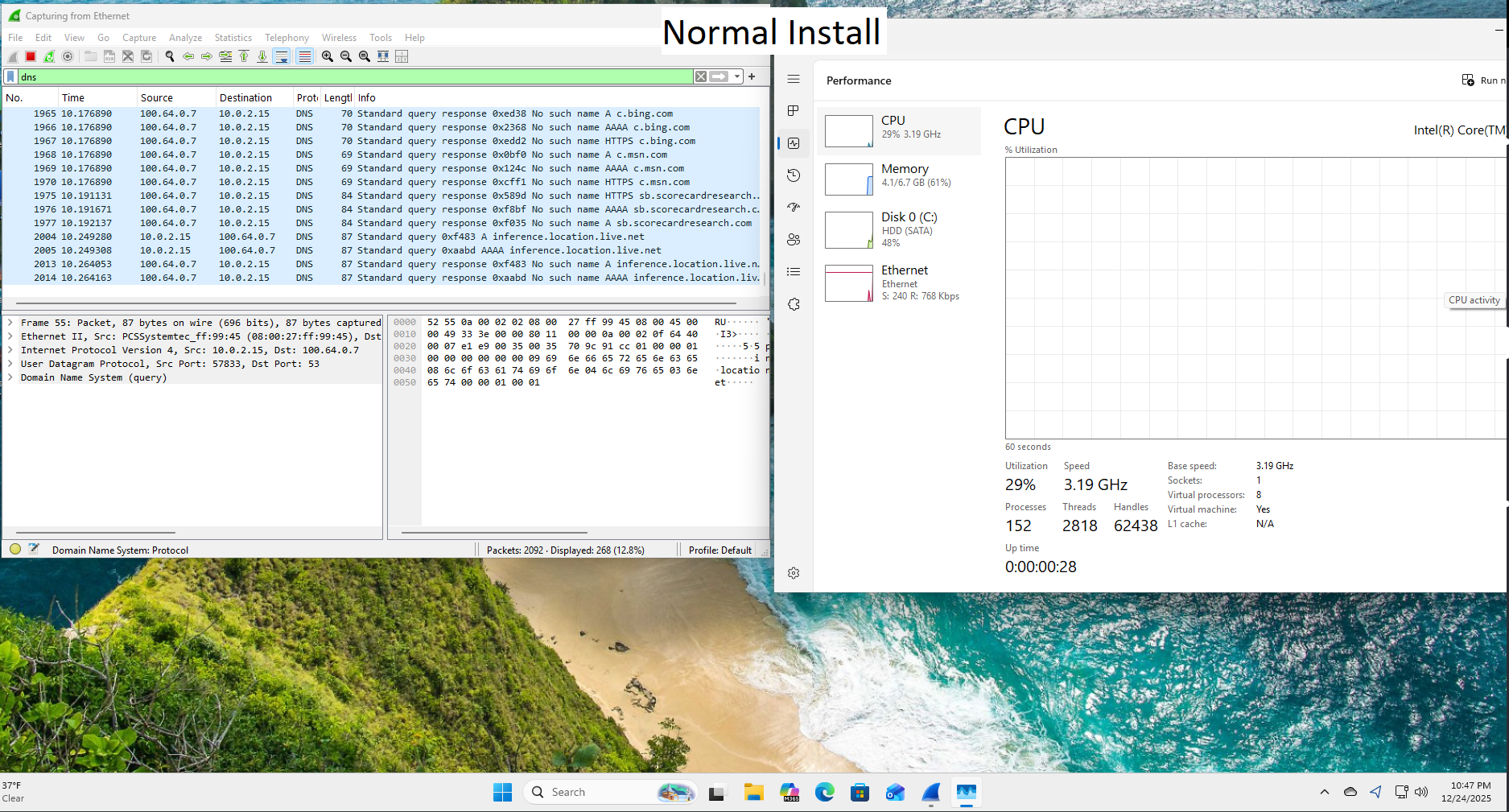
Task: Click the dns display filter field
Action: point(354,77)
